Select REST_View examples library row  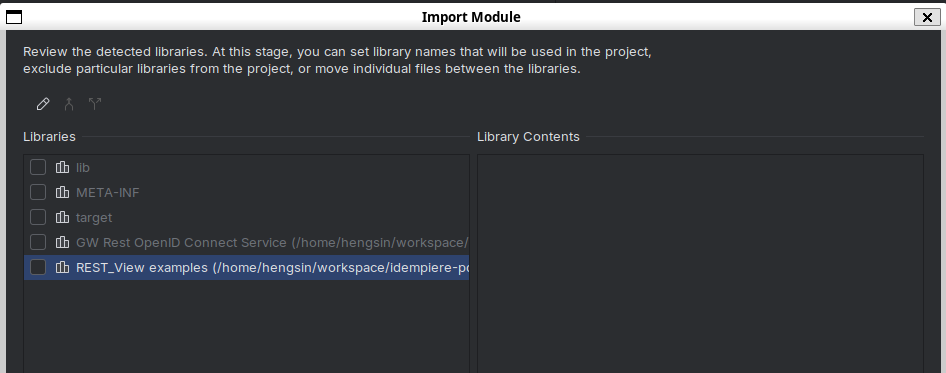coord(246,267)
